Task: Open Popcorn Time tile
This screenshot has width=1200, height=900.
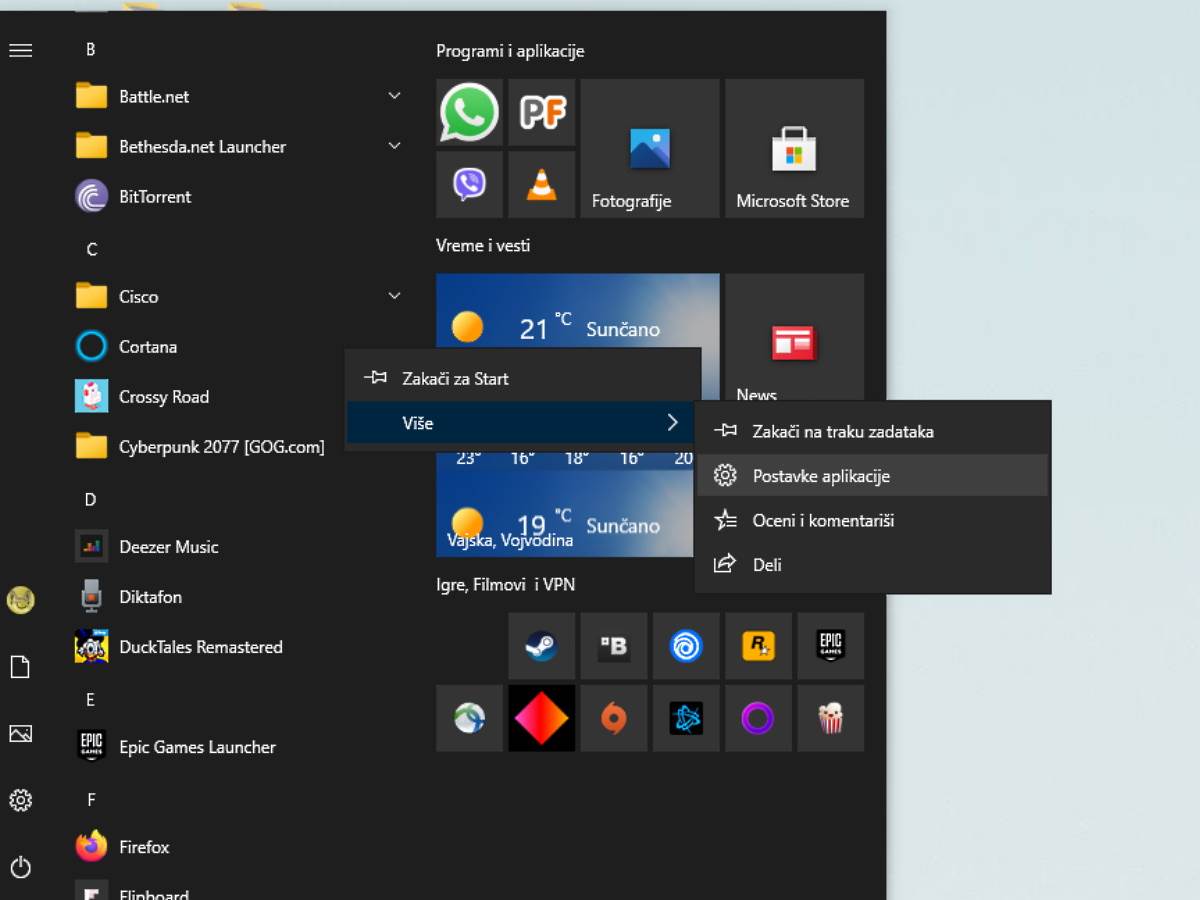Action: 830,718
